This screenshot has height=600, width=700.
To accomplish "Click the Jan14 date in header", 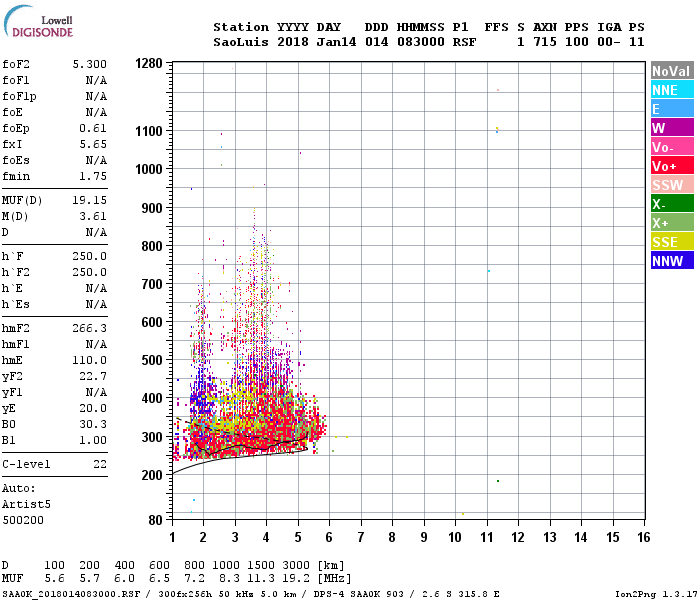I will pyautogui.click(x=336, y=42).
